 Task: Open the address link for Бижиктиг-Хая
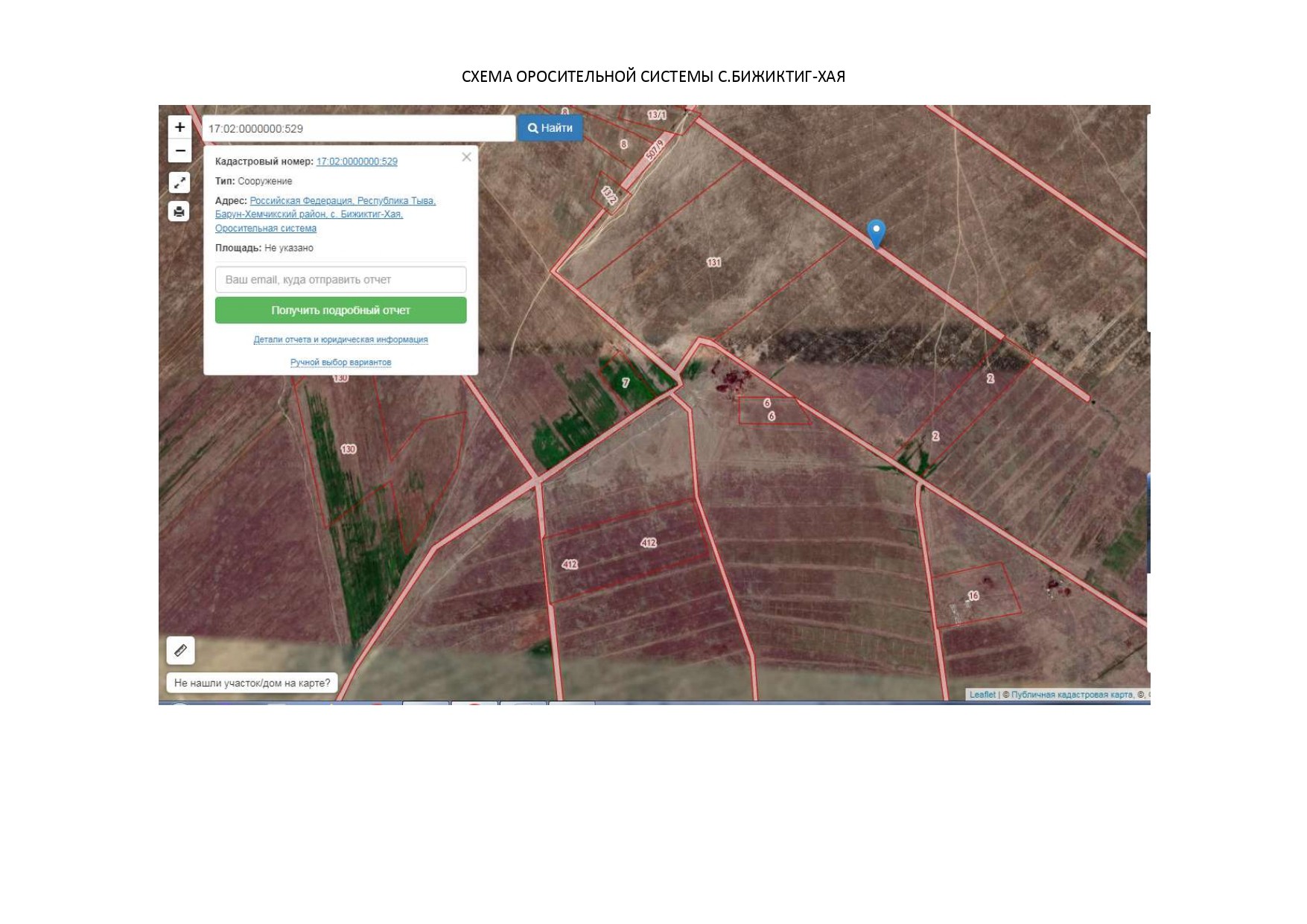coord(325,214)
